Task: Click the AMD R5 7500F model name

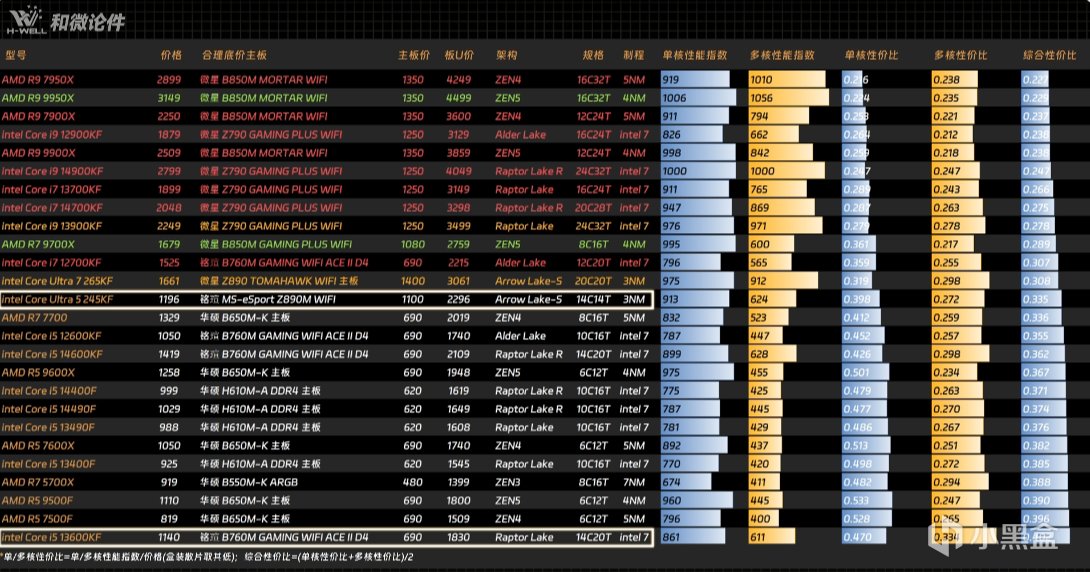Action: click(x=37, y=518)
